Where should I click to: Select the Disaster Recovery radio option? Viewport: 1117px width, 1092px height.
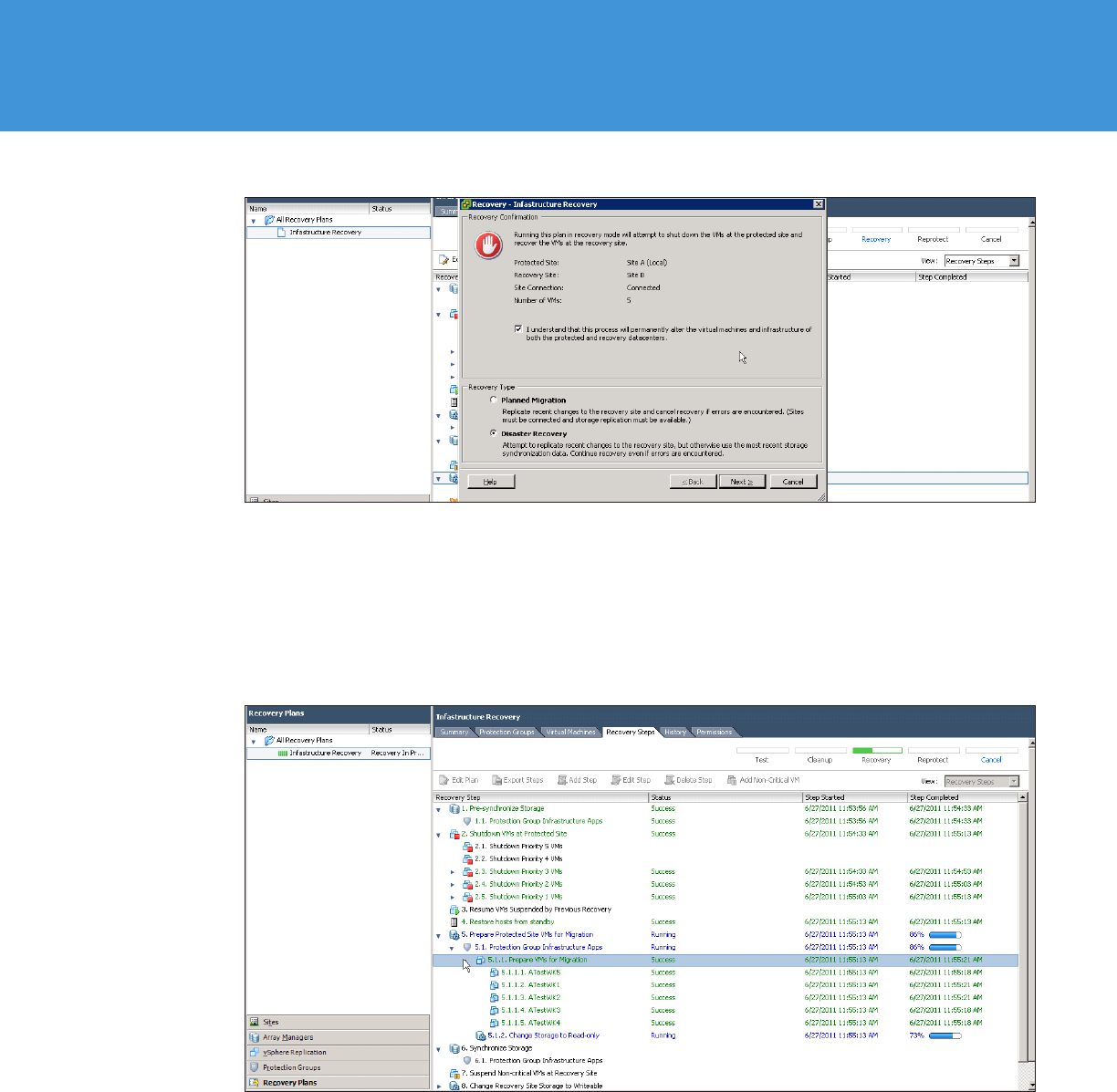[x=494, y=433]
